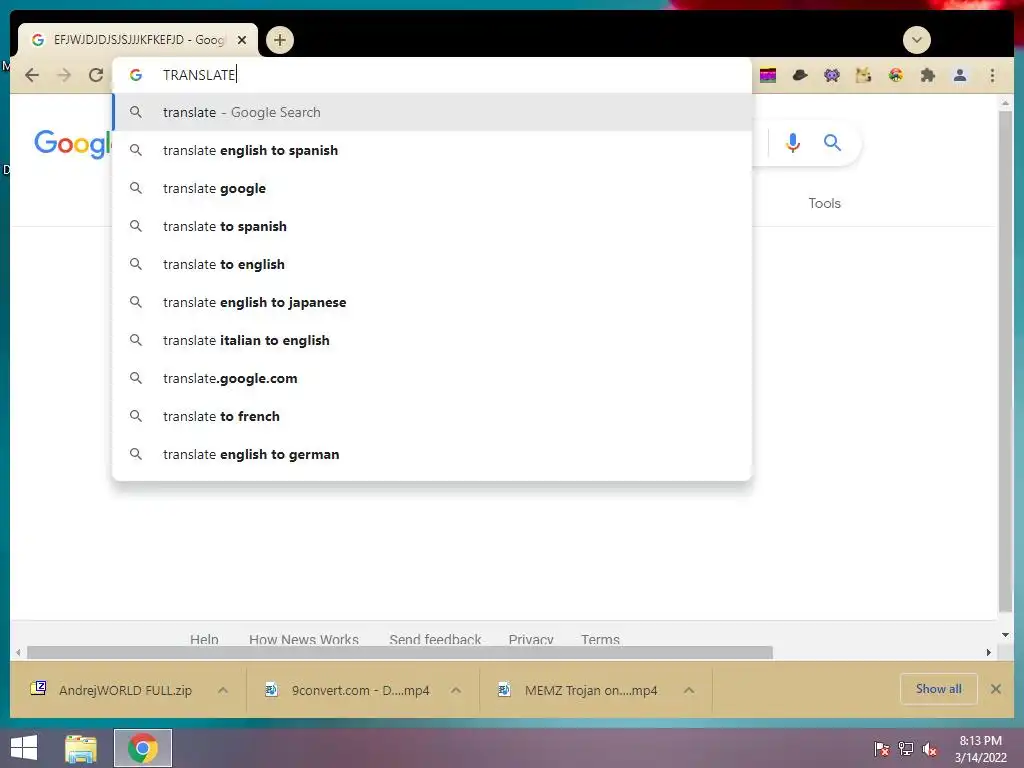Click the vertical scrollbar thumb
The image size is (1024, 768).
click(x=1005, y=361)
